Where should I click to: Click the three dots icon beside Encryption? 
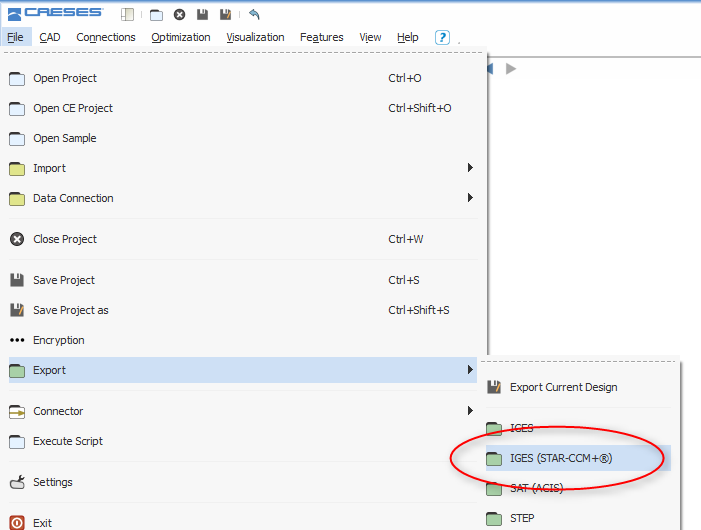click(17, 340)
